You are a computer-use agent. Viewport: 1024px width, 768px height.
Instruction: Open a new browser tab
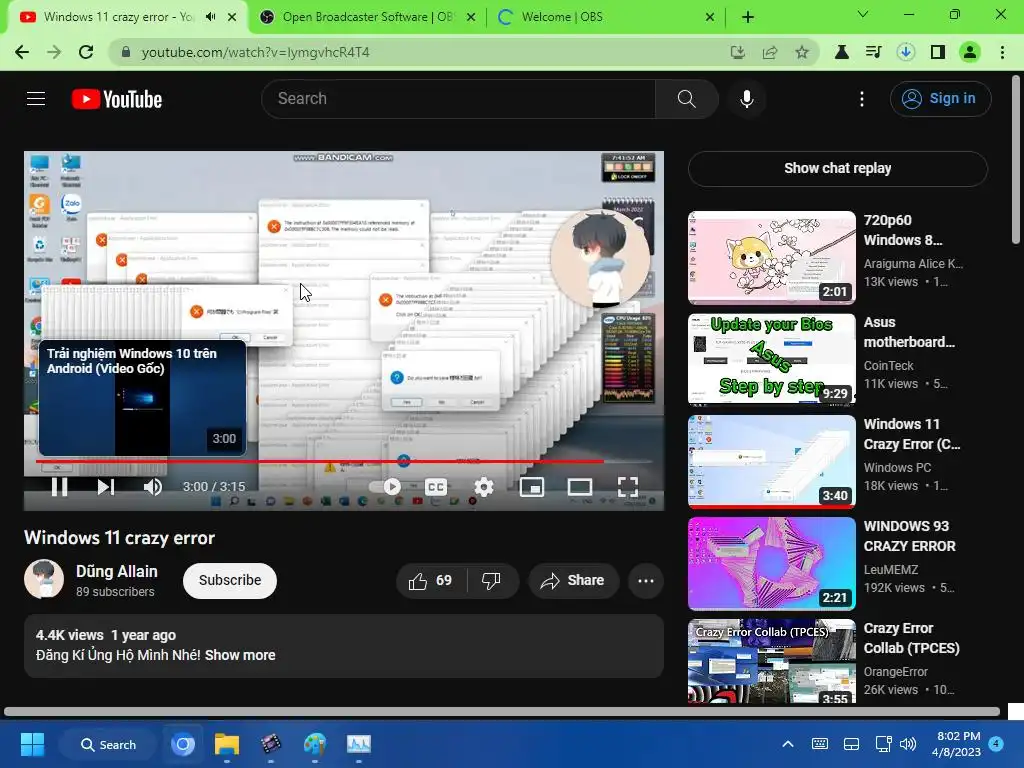pyautogui.click(x=748, y=17)
